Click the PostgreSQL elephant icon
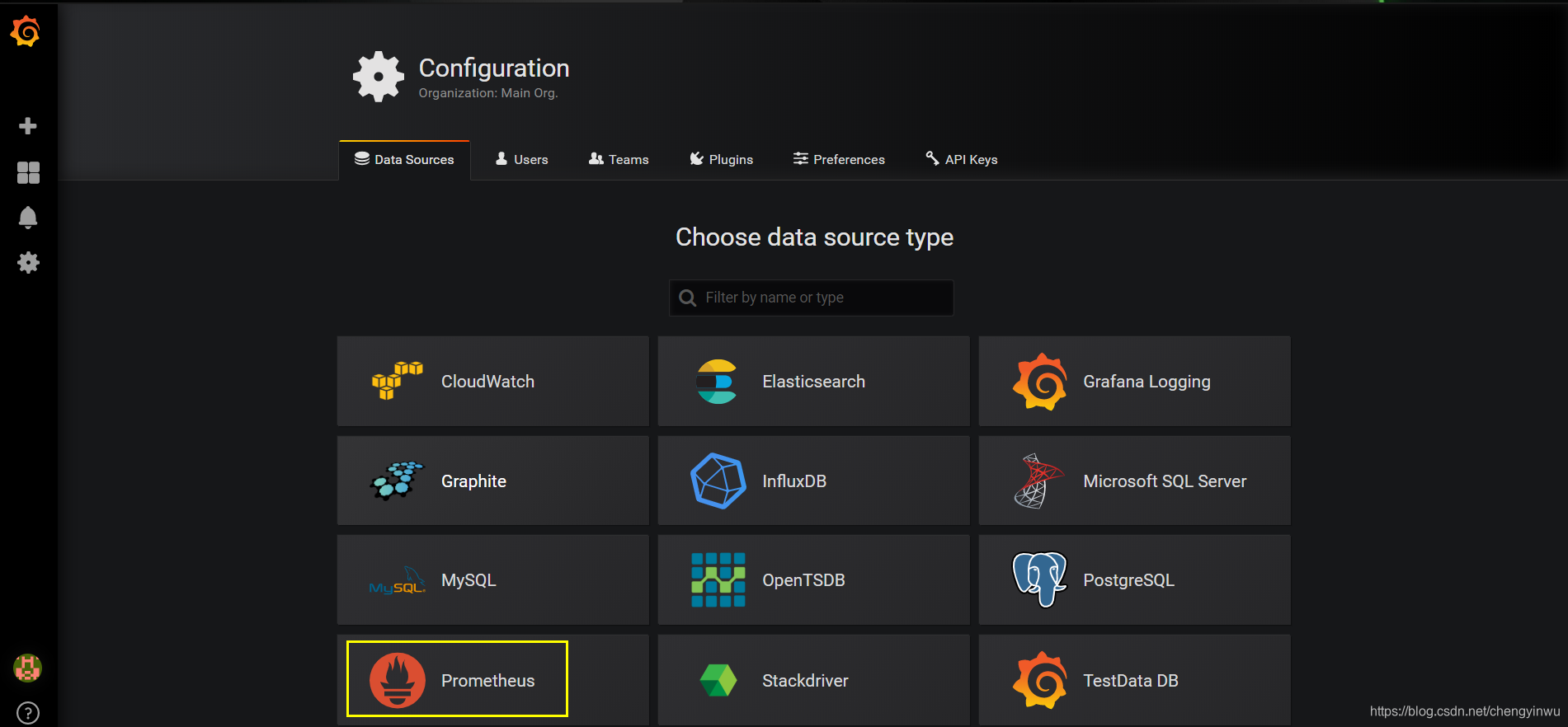Viewport: 1568px width, 727px height. (1039, 580)
